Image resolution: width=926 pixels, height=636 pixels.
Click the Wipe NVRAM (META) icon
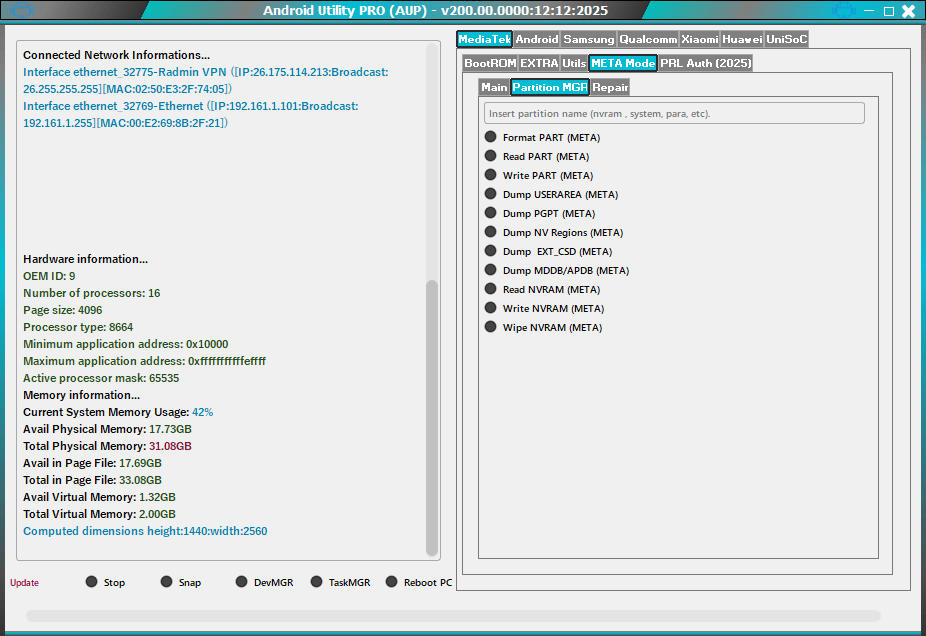pyautogui.click(x=490, y=327)
